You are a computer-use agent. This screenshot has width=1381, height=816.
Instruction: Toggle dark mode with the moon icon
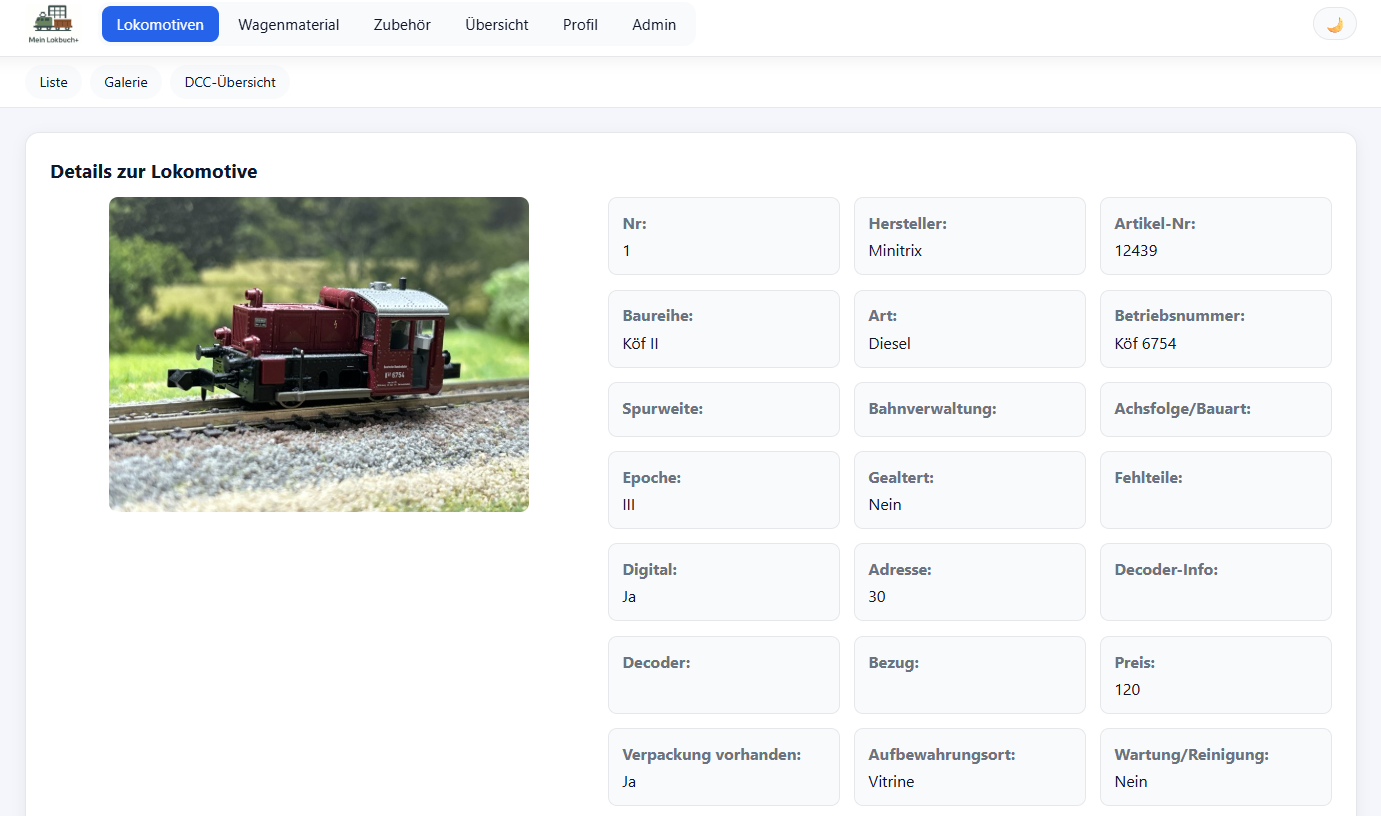click(x=1334, y=24)
